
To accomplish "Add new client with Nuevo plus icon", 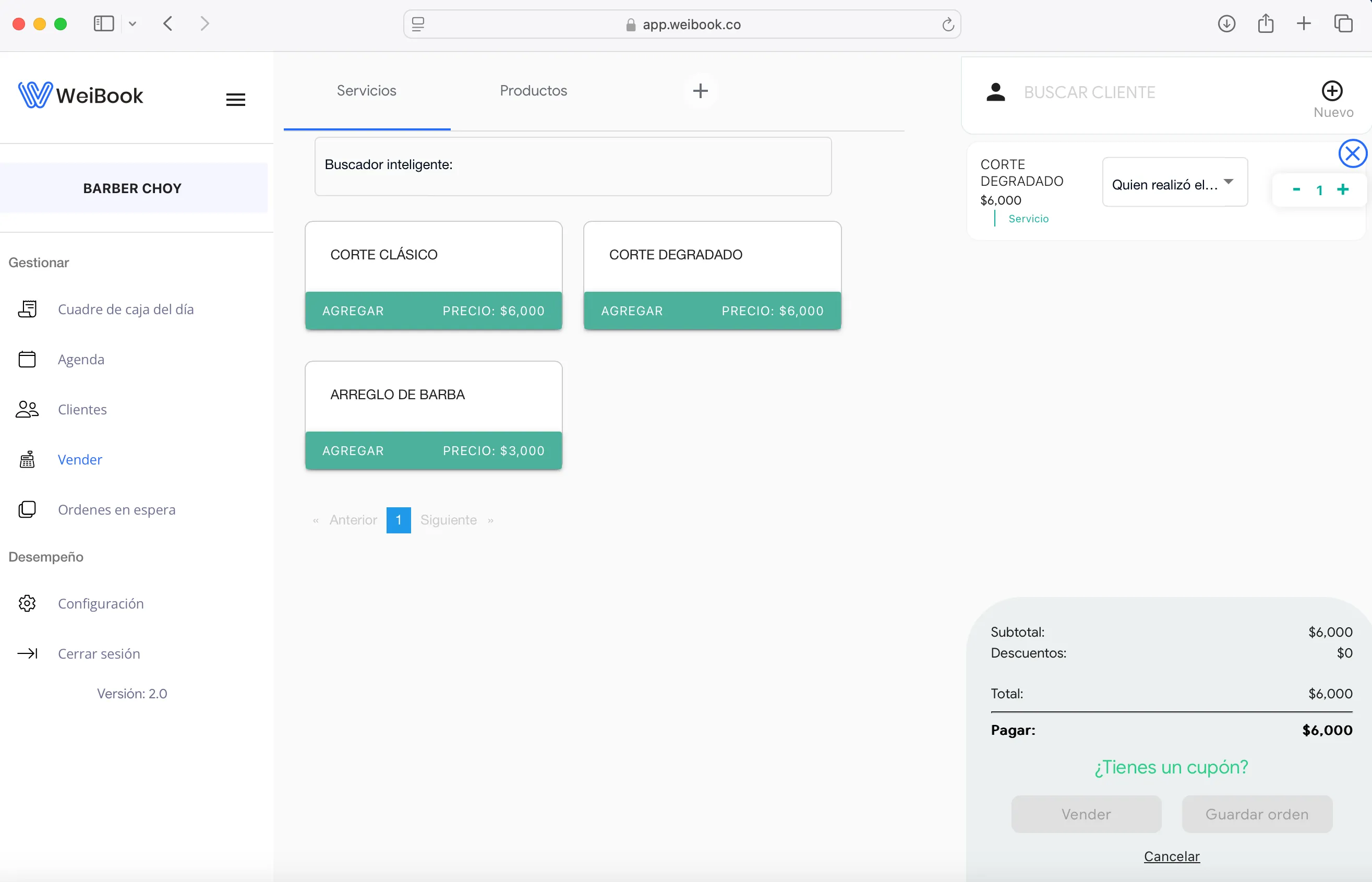I will pyautogui.click(x=1331, y=91).
